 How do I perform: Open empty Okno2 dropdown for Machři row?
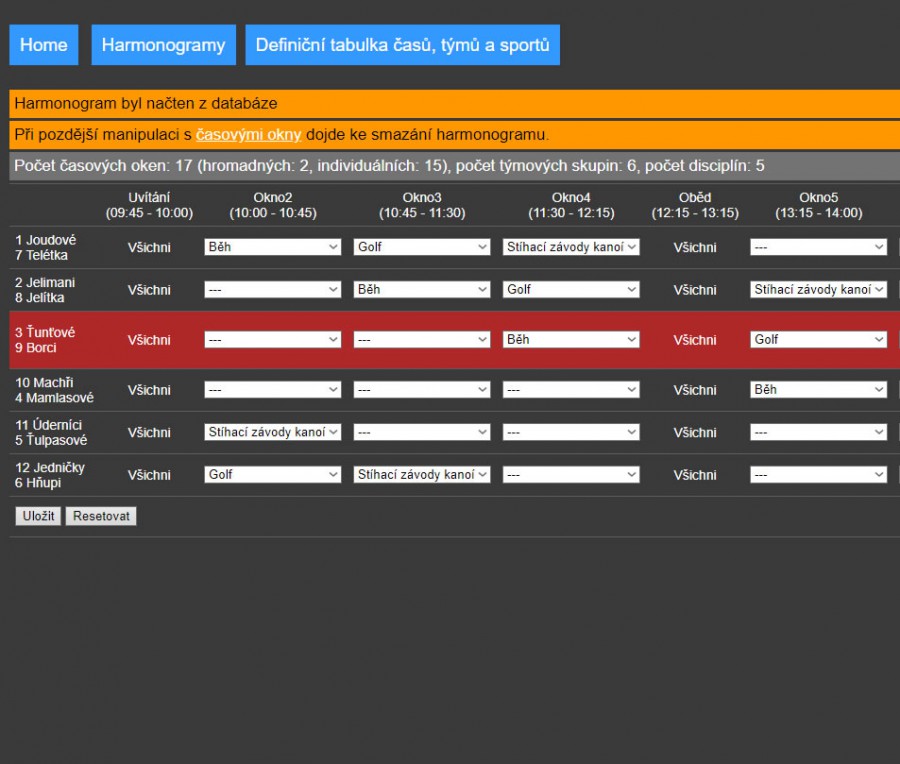point(273,390)
